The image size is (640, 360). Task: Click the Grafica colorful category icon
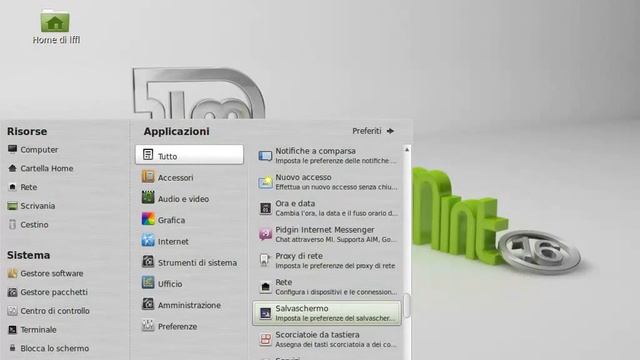click(x=148, y=219)
